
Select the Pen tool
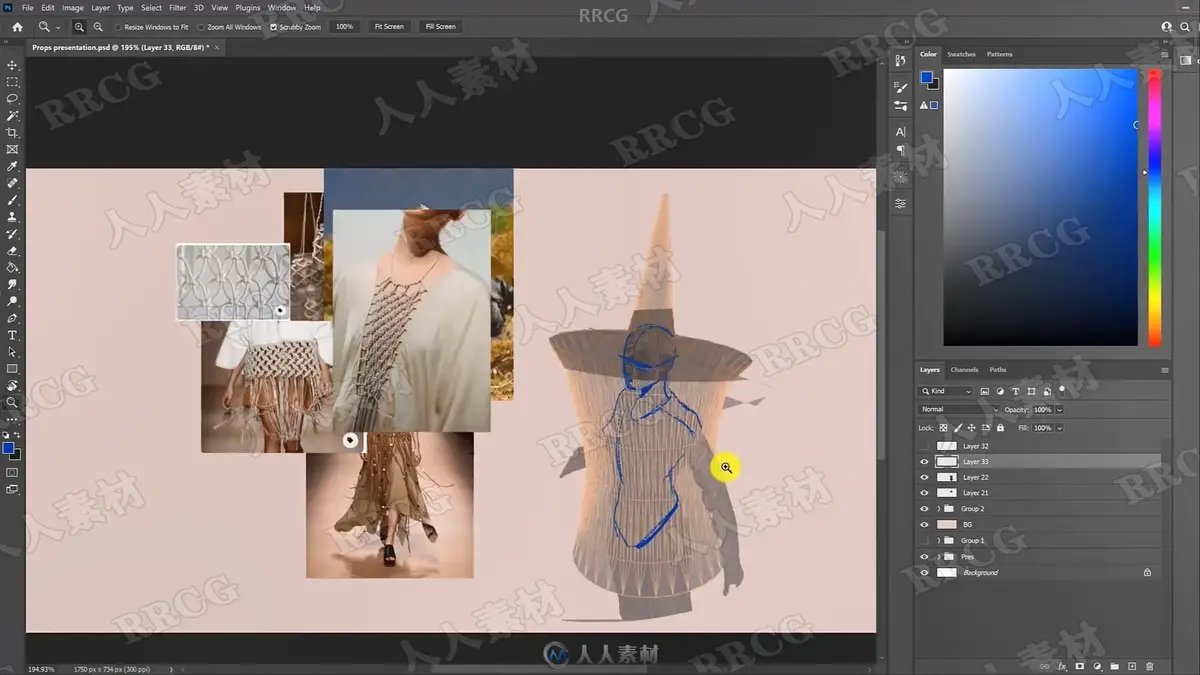coord(13,318)
